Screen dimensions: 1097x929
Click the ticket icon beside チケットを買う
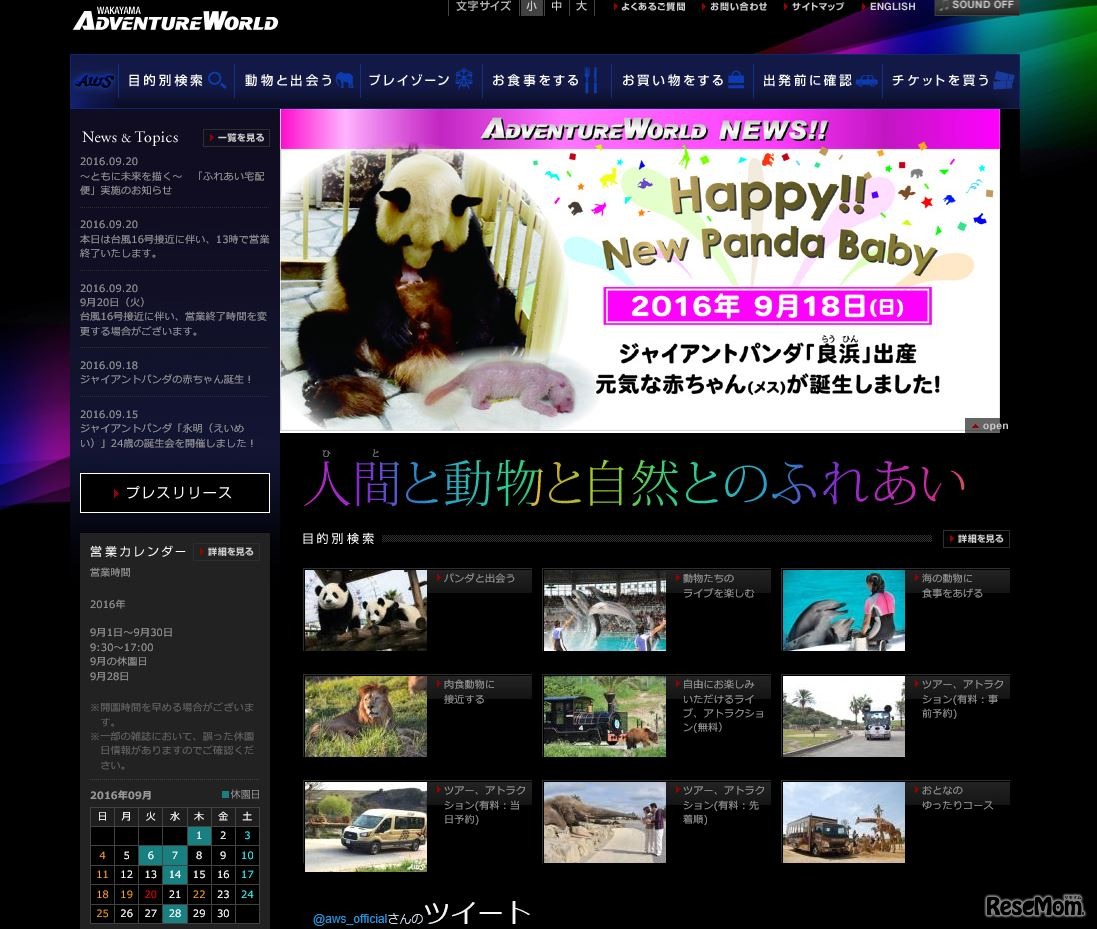[1002, 81]
